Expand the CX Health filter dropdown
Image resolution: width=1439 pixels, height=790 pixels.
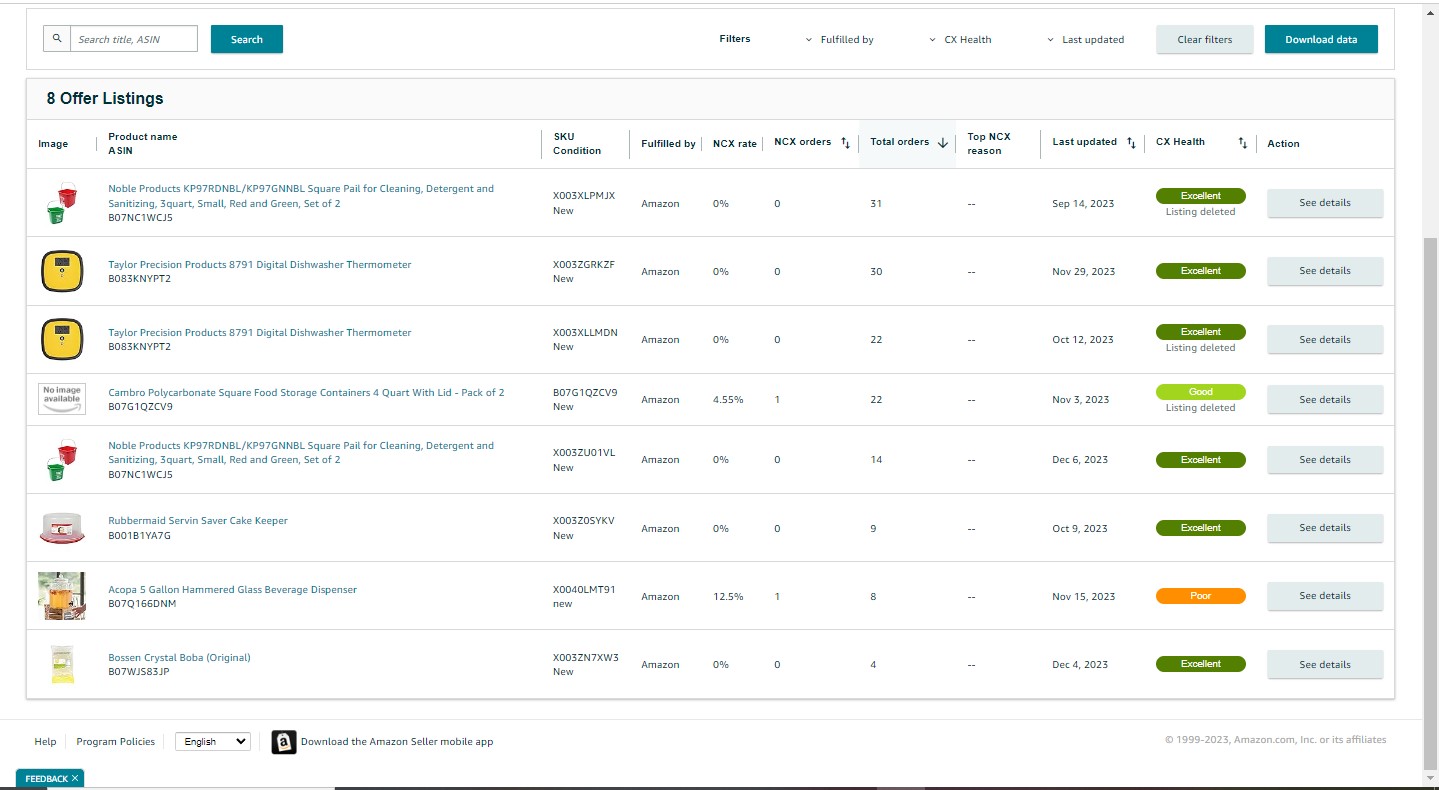pyautogui.click(x=960, y=40)
